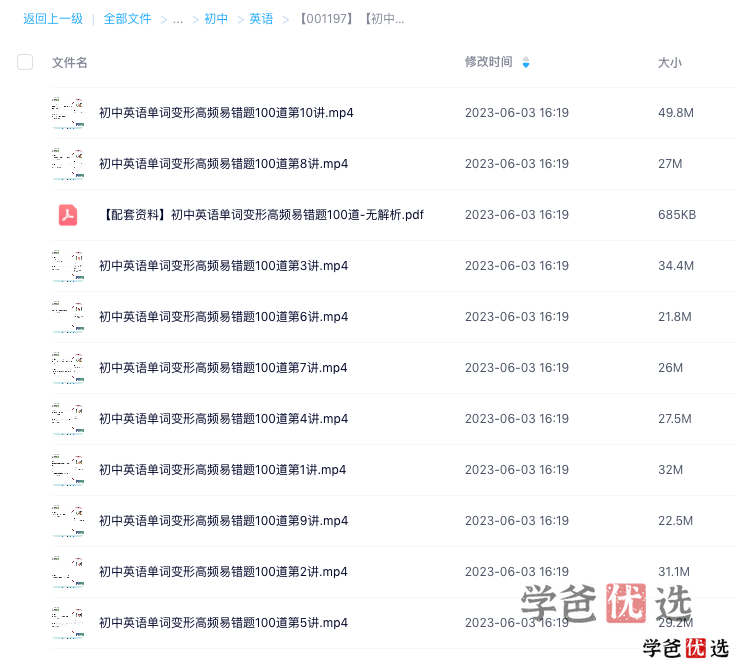Open file 初中英语单词变形高频易错题100道第10讲.mp4
Image resolution: width=736 pixels, height=663 pixels.
tap(226, 113)
